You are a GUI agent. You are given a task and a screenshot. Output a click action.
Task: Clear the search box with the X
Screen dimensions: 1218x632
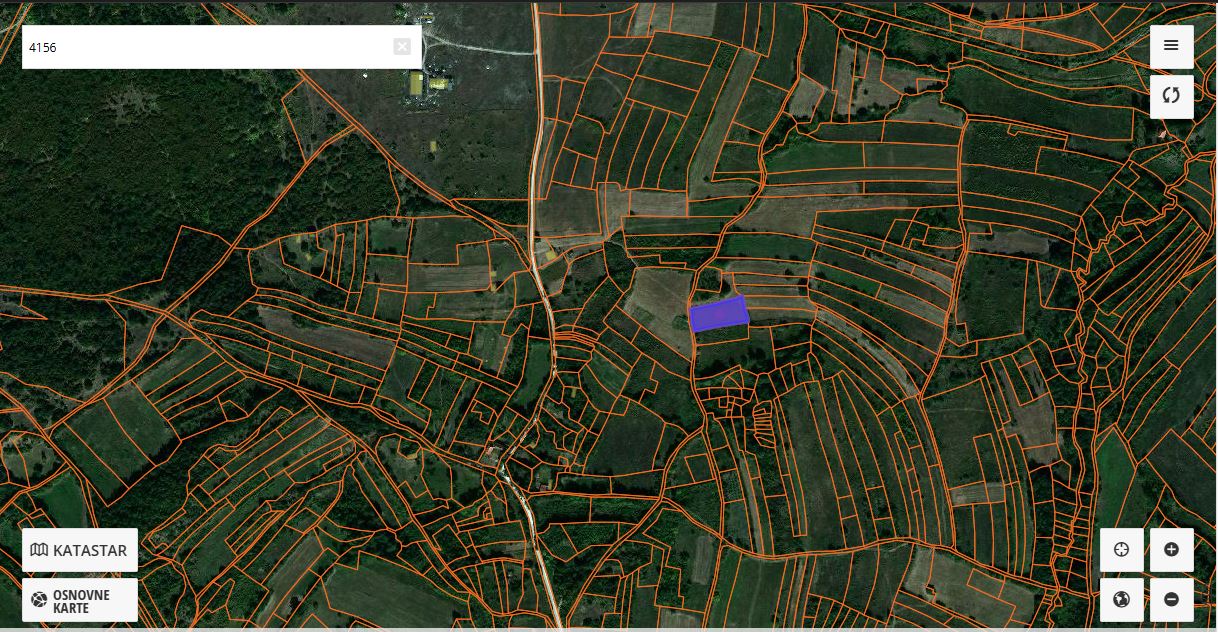point(401,47)
